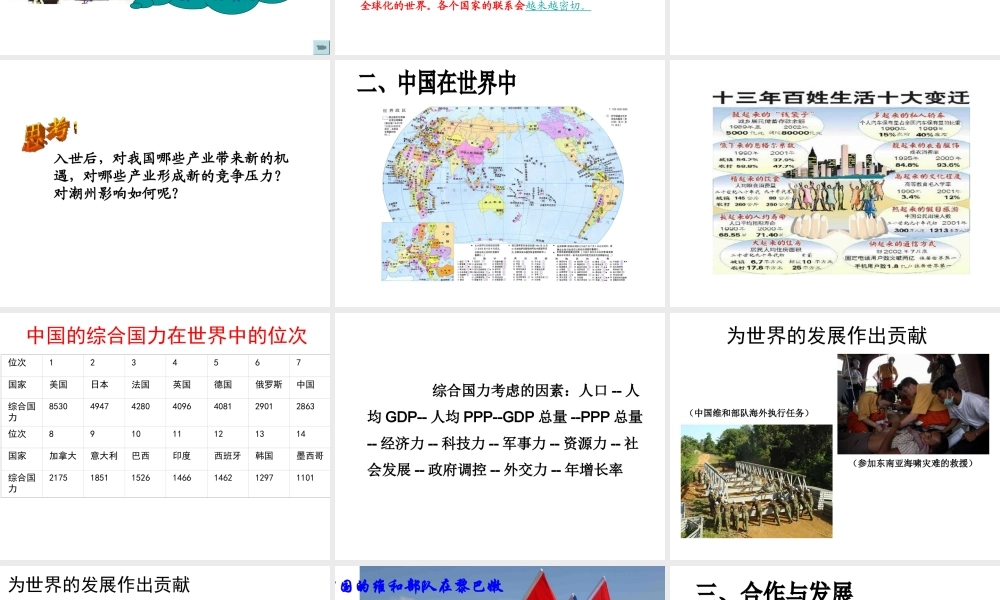Screen dimensions: 1000x600
Task: Click the value 1851 in the table
Action: (x=99, y=478)
